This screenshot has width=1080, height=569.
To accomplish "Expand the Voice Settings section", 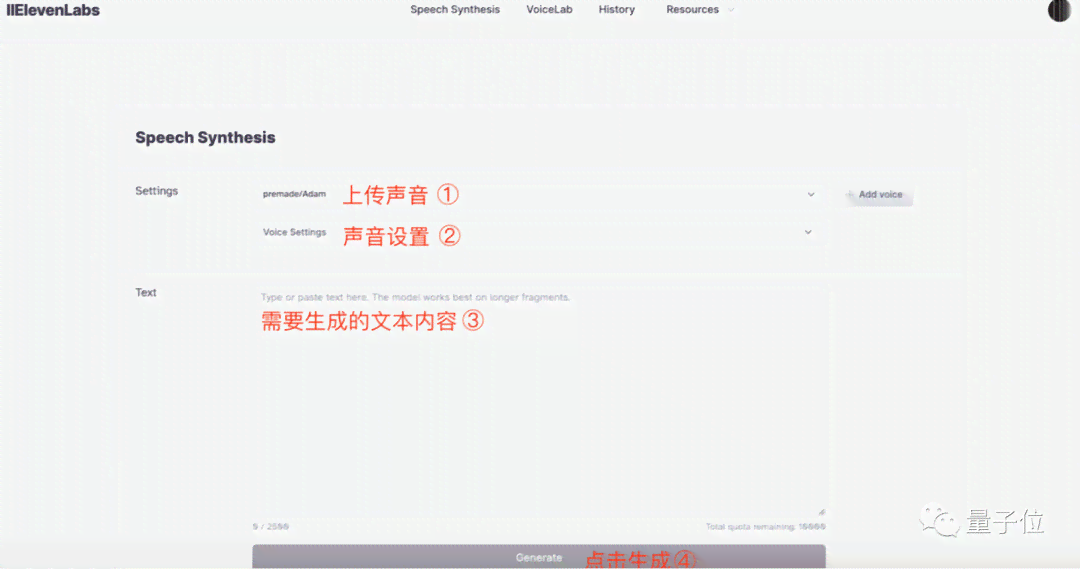I will pyautogui.click(x=539, y=232).
